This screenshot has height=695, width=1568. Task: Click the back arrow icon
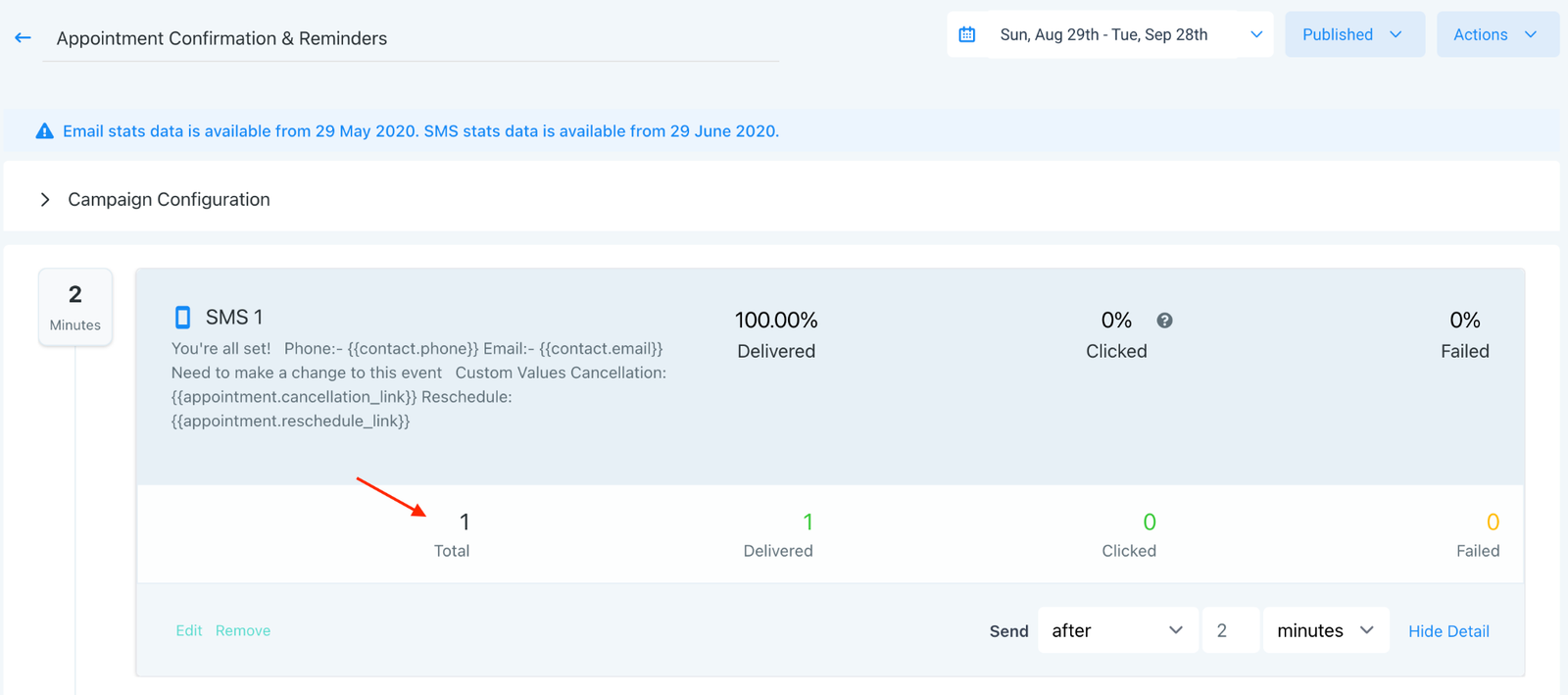point(23,38)
